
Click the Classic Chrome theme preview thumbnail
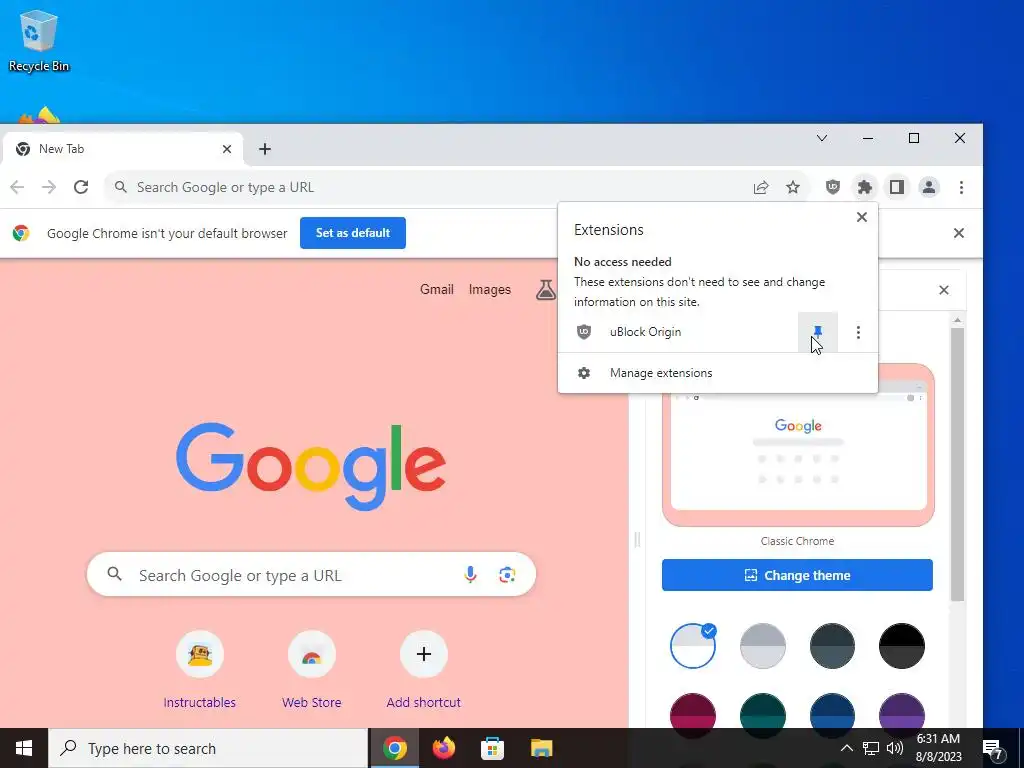point(798,454)
